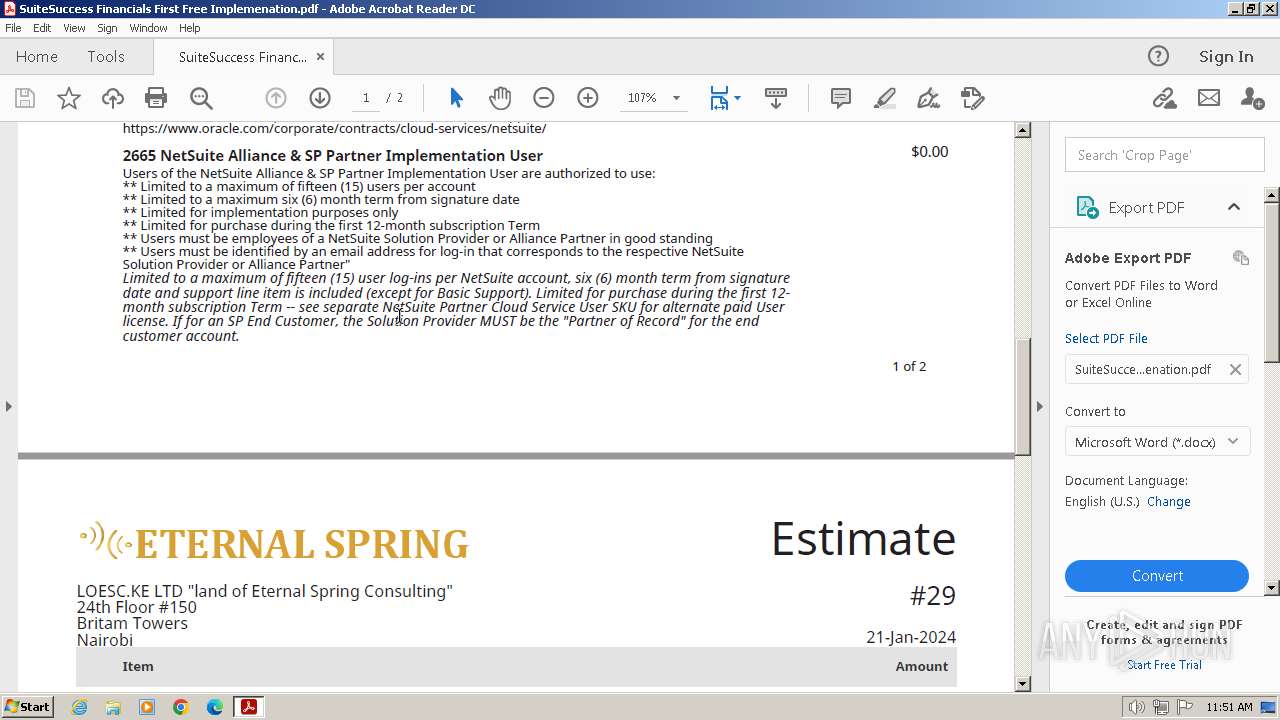The width and height of the screenshot is (1280, 720).
Task: Go to the next page arrow
Action: (320, 98)
